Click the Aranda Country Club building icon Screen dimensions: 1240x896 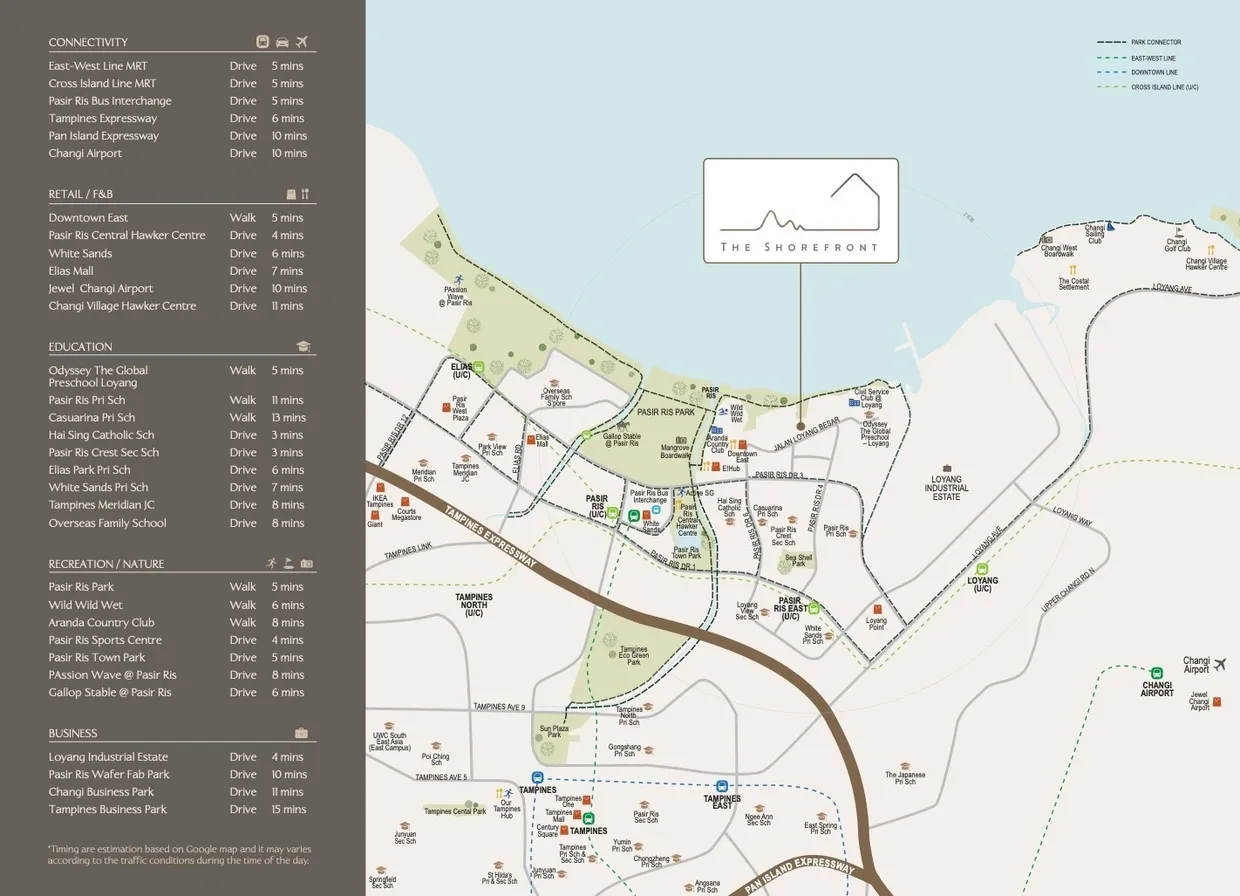[716, 430]
